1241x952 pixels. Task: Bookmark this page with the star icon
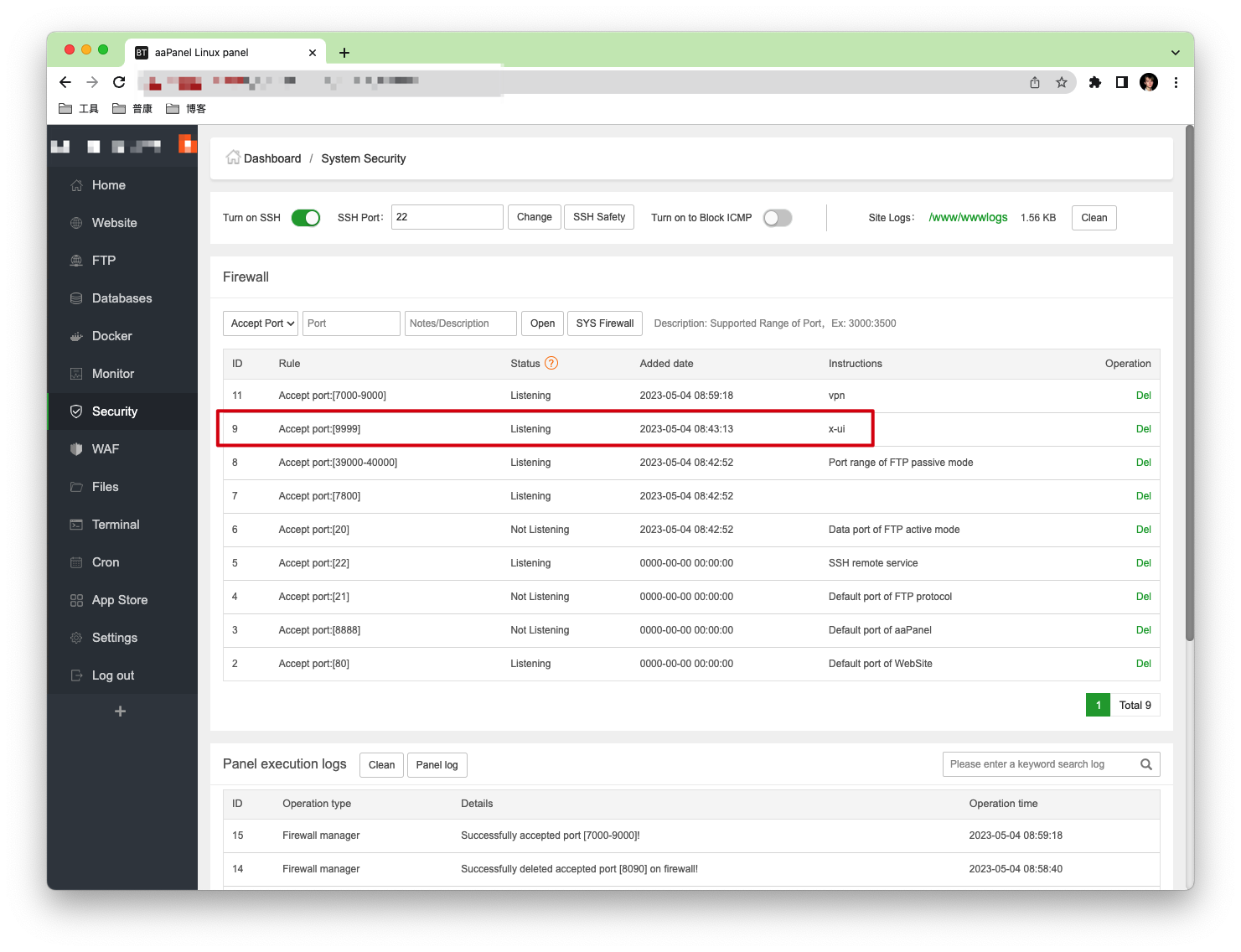point(1062,82)
